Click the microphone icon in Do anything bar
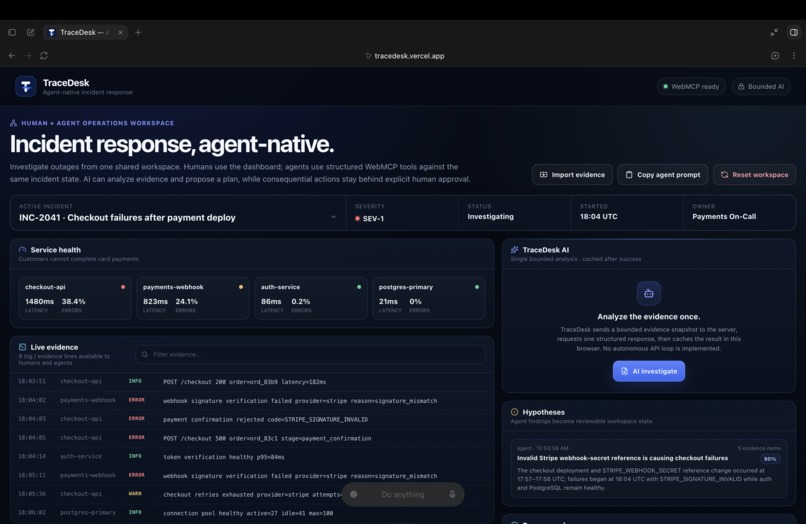This screenshot has width=806, height=524. [x=452, y=494]
